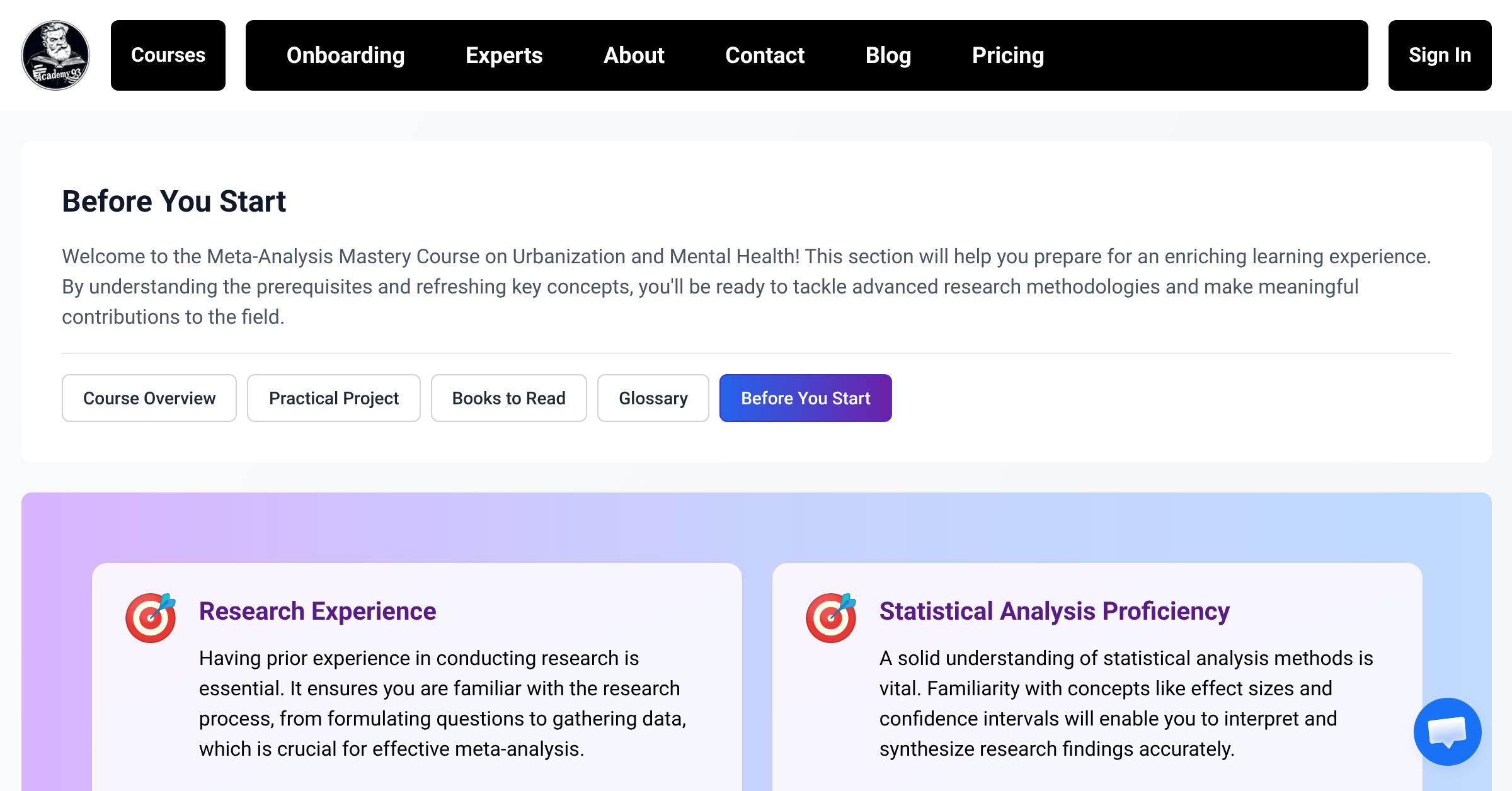1512x791 pixels.
Task: Open the Practical Project tab
Action: [333, 398]
